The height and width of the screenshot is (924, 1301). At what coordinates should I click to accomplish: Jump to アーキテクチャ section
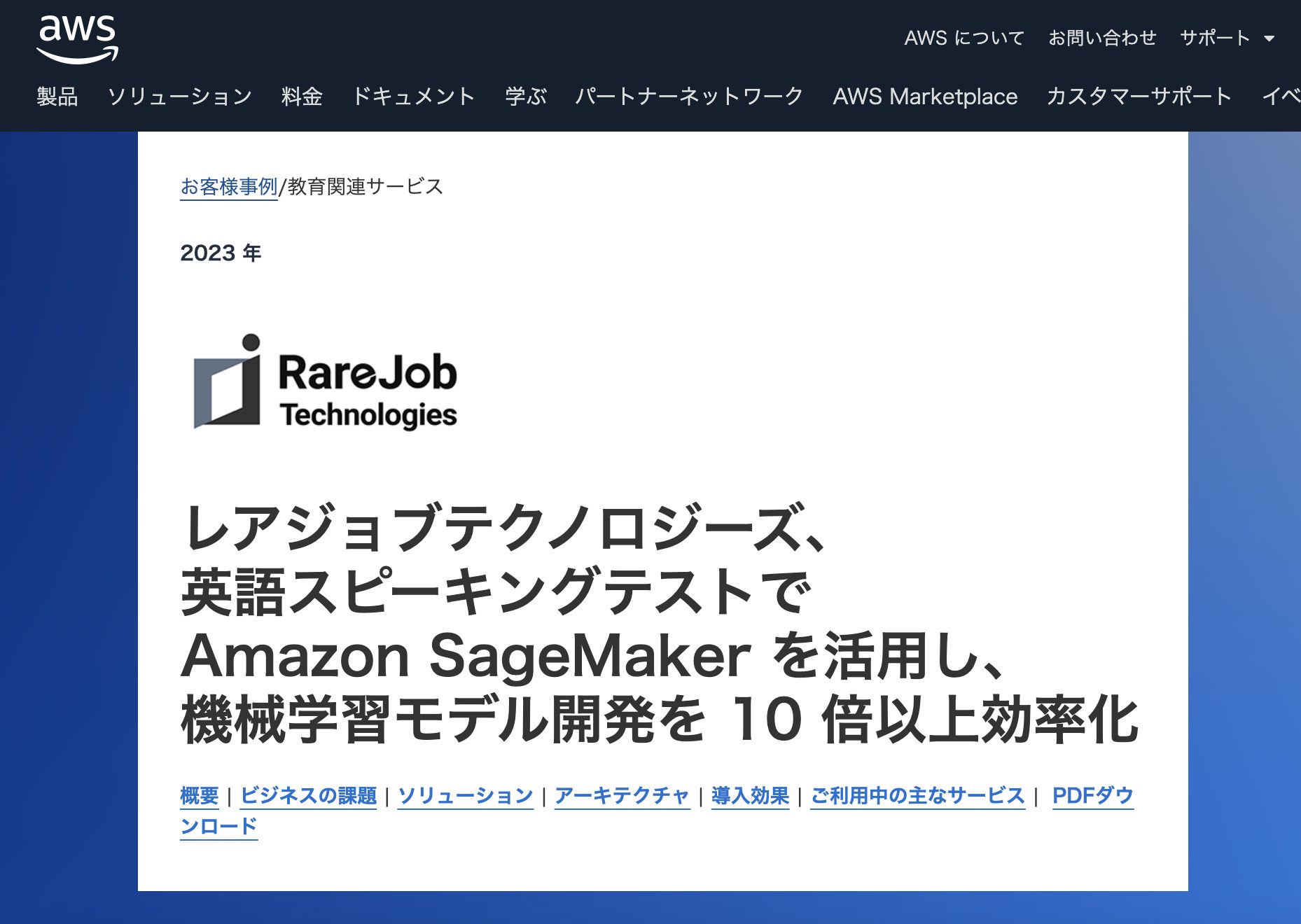click(x=622, y=796)
